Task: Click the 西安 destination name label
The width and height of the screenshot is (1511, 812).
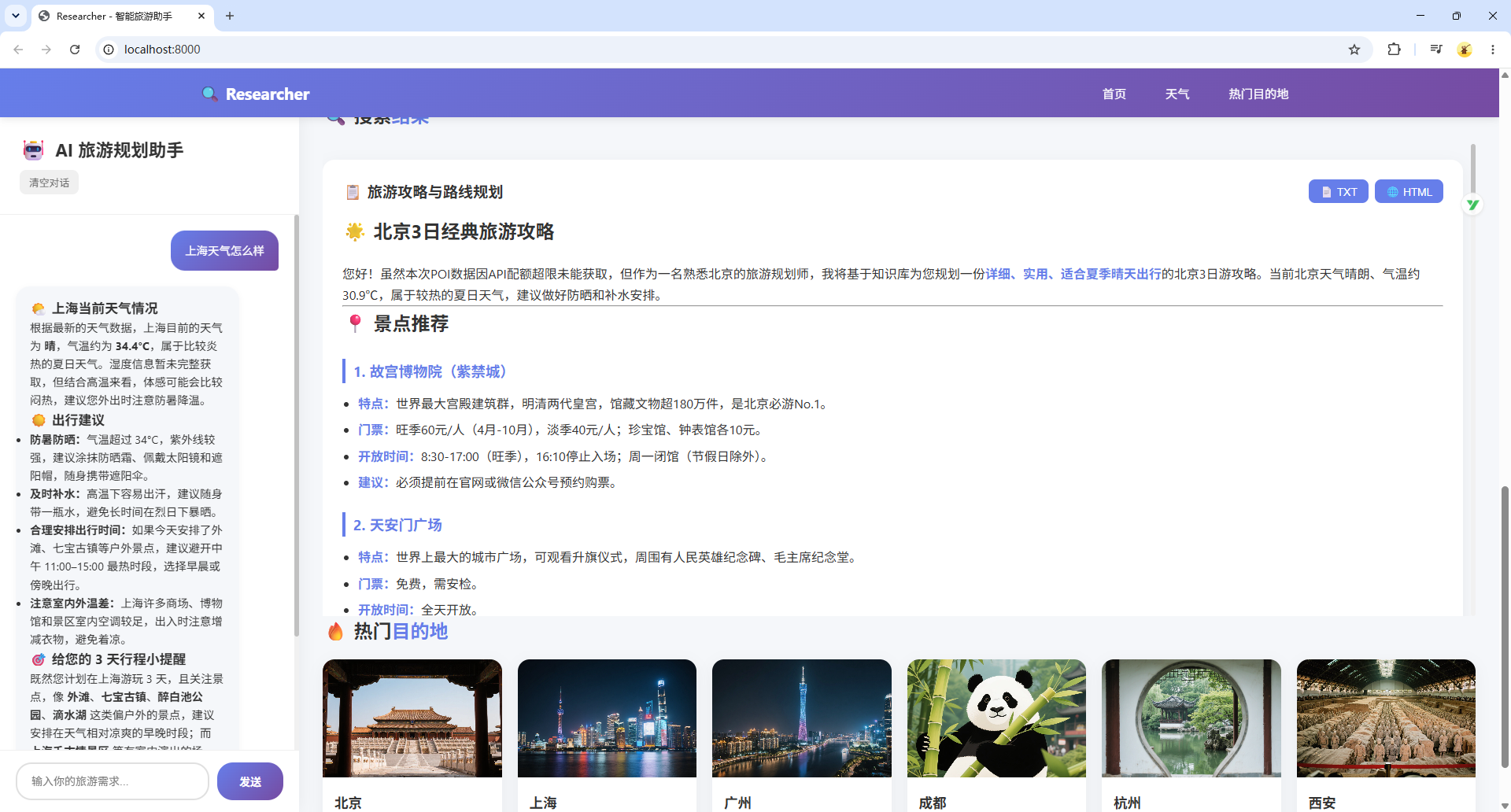Action: tap(1322, 803)
